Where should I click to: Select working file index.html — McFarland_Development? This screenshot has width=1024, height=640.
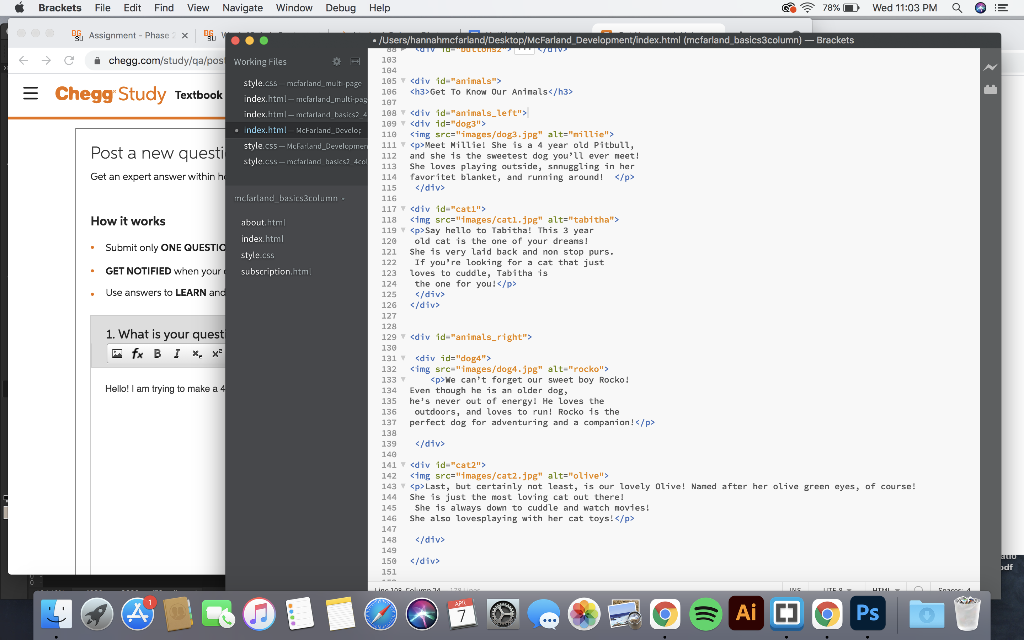300,131
